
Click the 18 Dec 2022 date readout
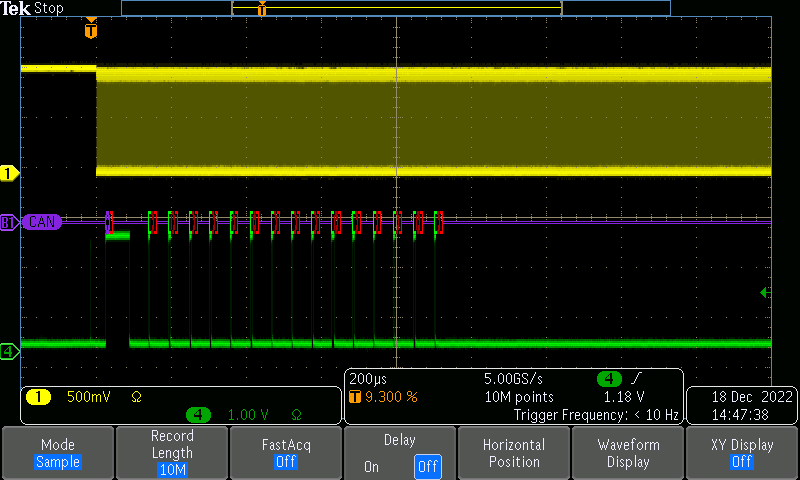(x=752, y=397)
